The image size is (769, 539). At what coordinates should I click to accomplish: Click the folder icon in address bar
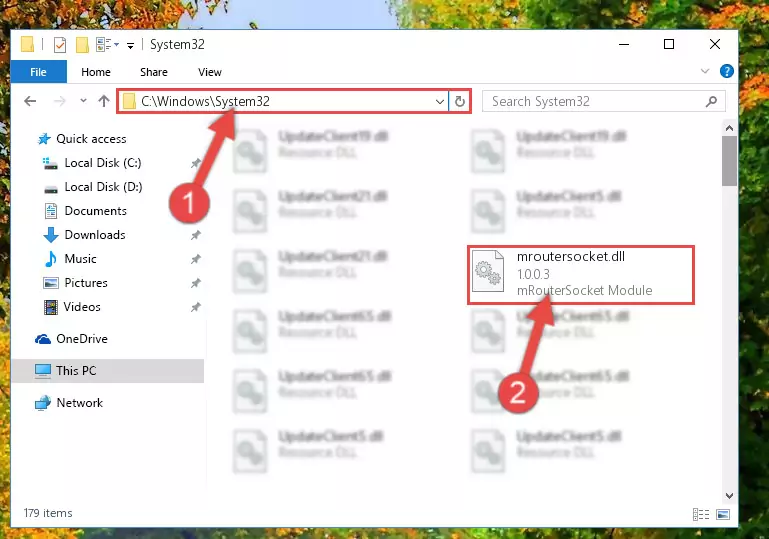pyautogui.click(x=129, y=102)
